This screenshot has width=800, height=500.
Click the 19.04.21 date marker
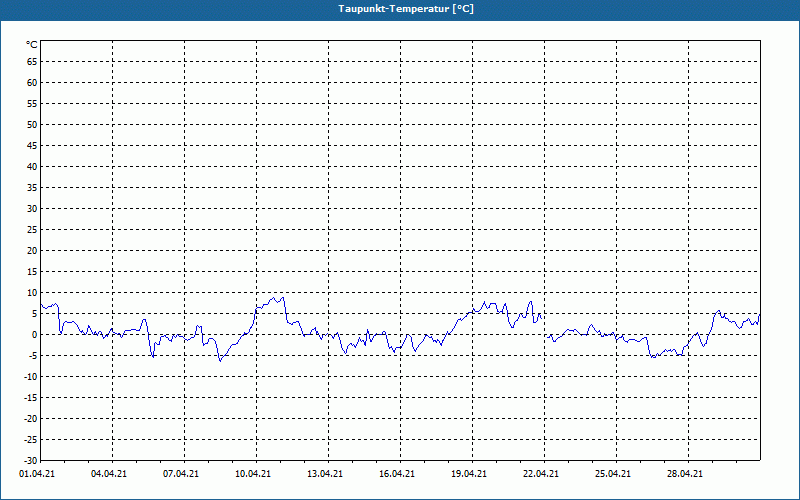point(470,474)
